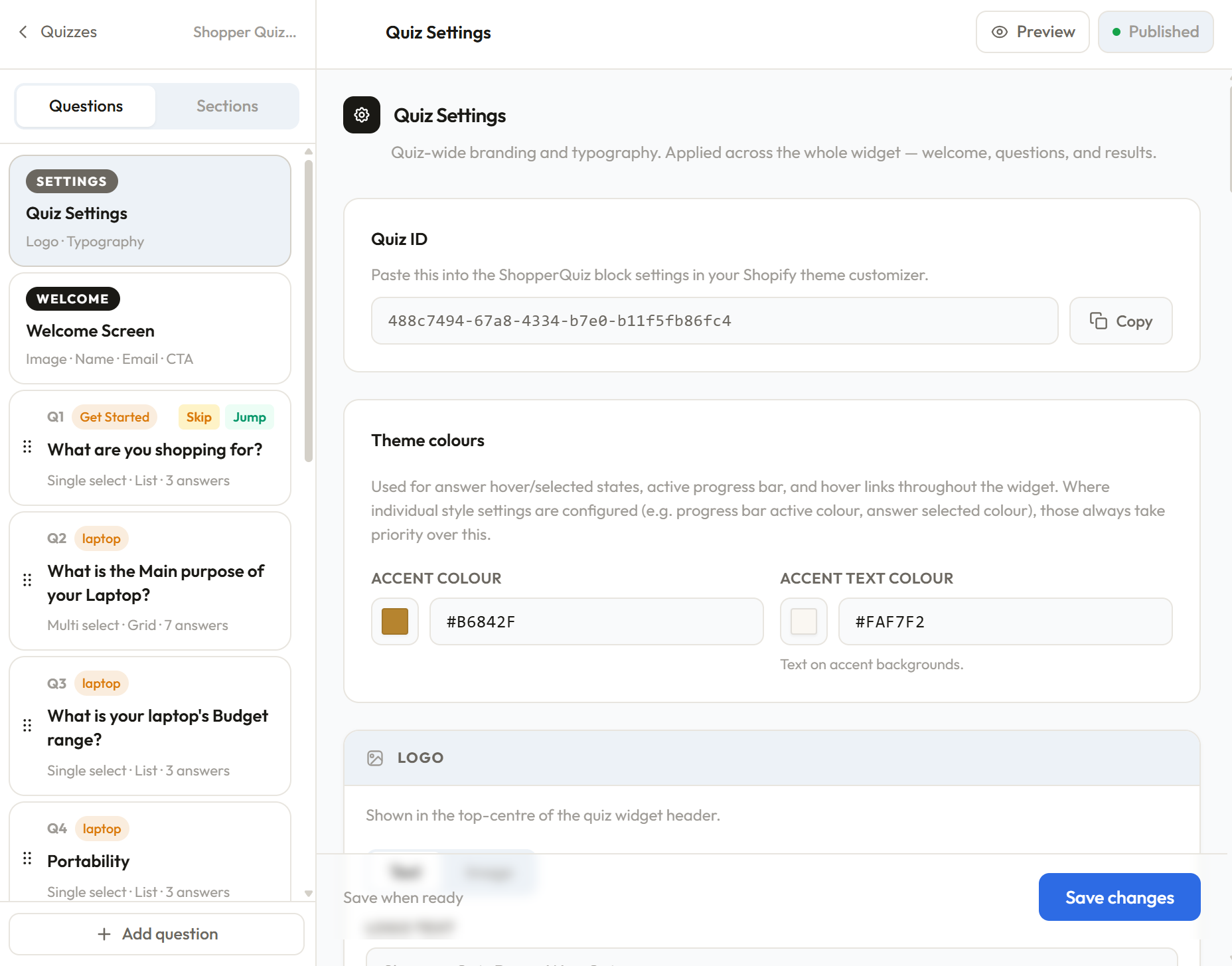Viewport: 1232px width, 966px height.
Task: Open the accent text colour swatch picker
Action: click(804, 621)
